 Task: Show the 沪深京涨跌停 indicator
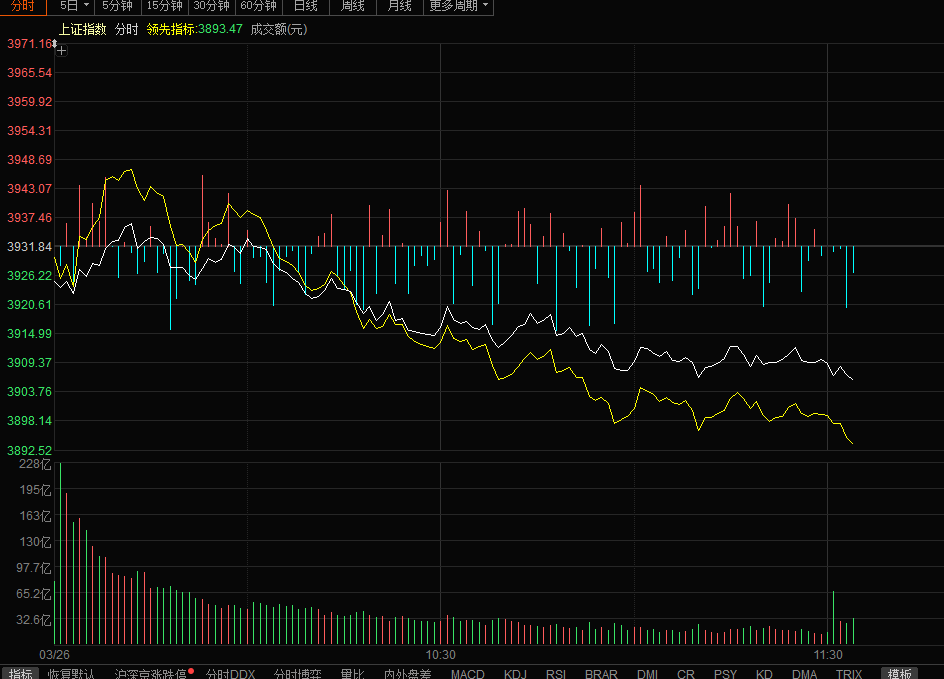(x=150, y=673)
